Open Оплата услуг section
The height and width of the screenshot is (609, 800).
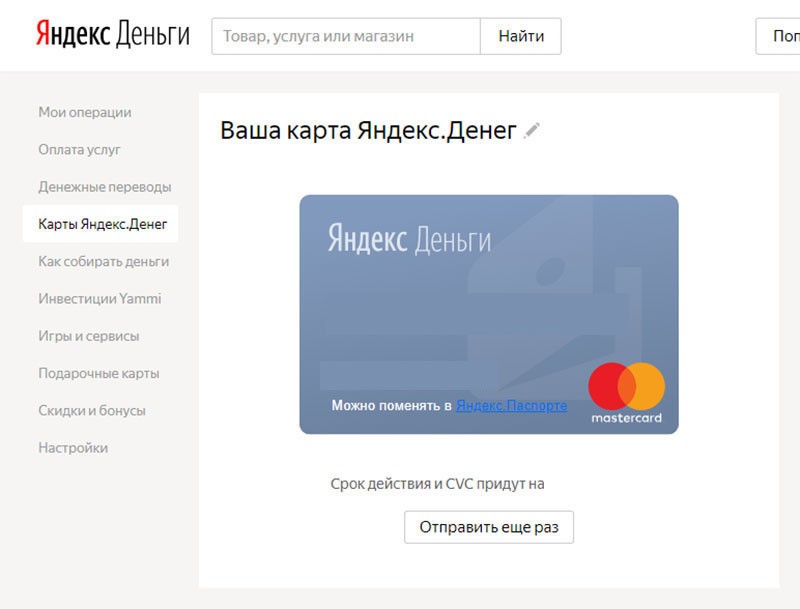(x=79, y=149)
